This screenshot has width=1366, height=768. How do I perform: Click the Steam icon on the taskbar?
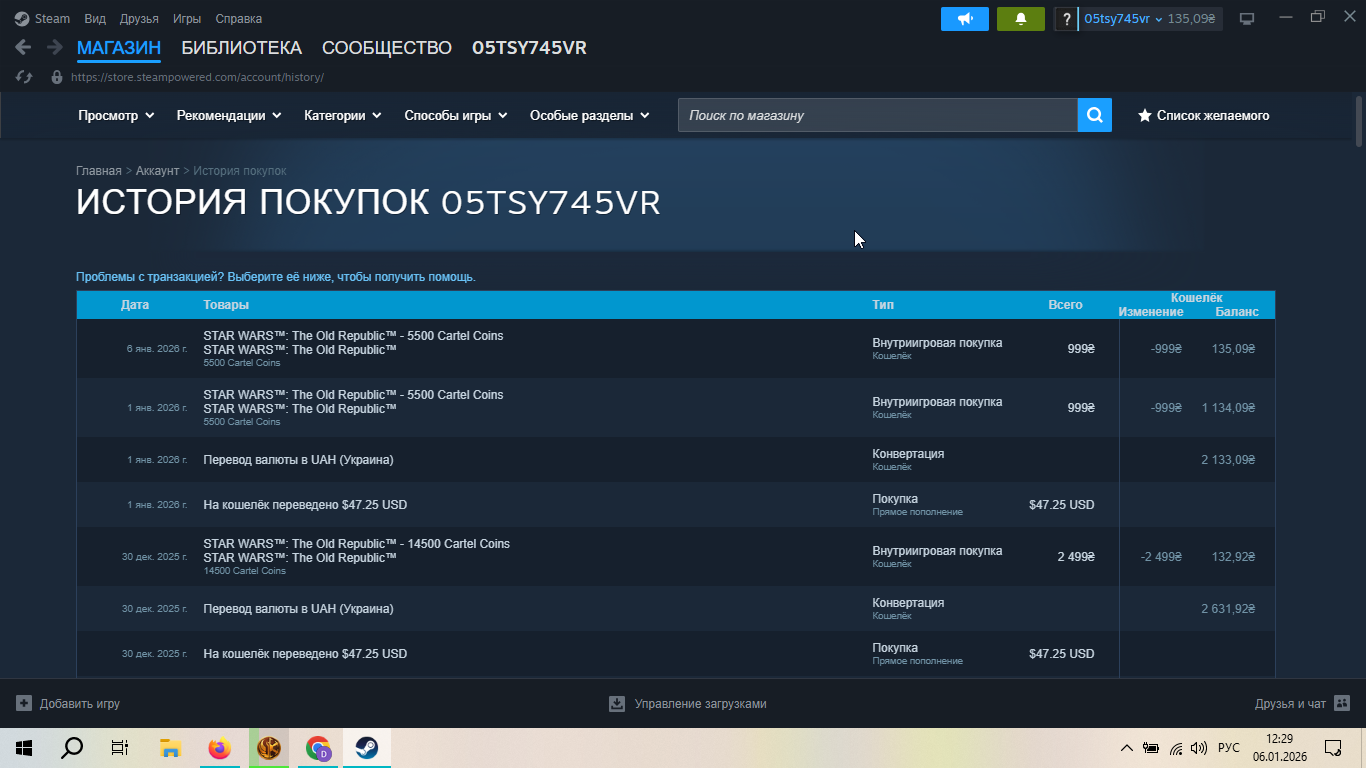point(367,748)
